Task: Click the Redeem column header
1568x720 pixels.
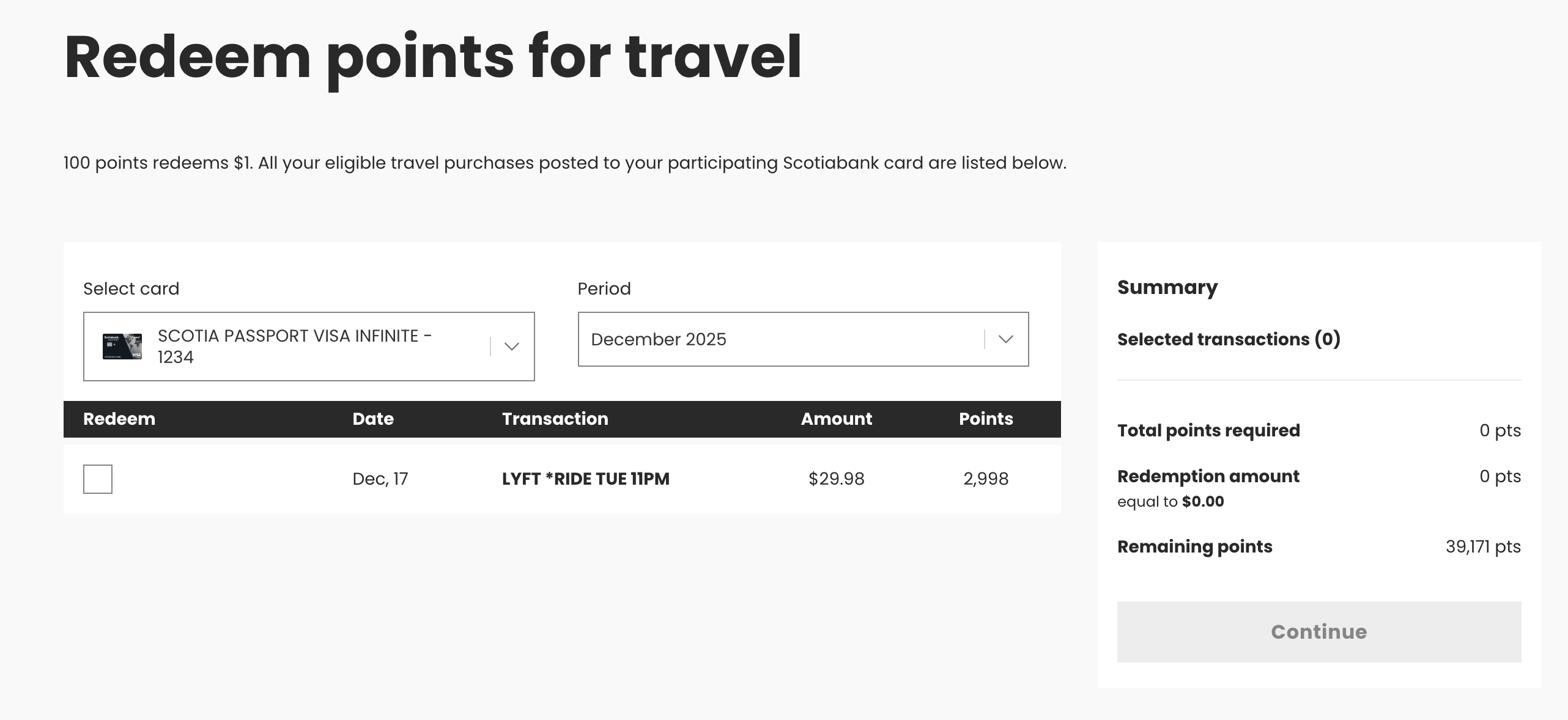Action: click(119, 419)
